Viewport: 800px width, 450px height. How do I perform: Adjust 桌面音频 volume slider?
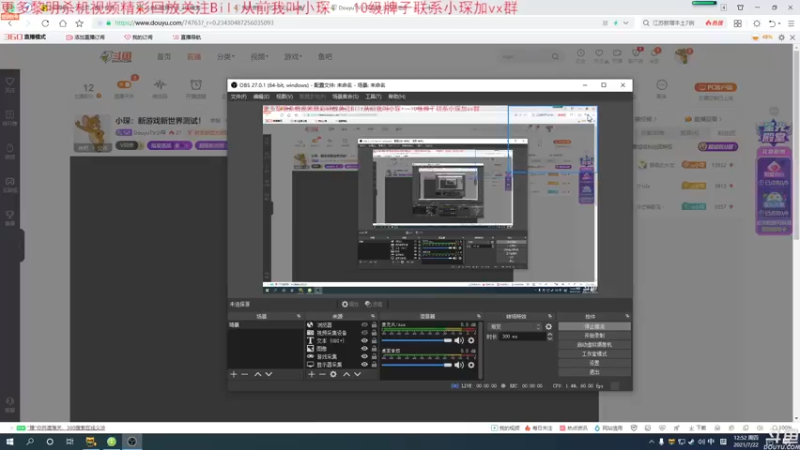417,365
